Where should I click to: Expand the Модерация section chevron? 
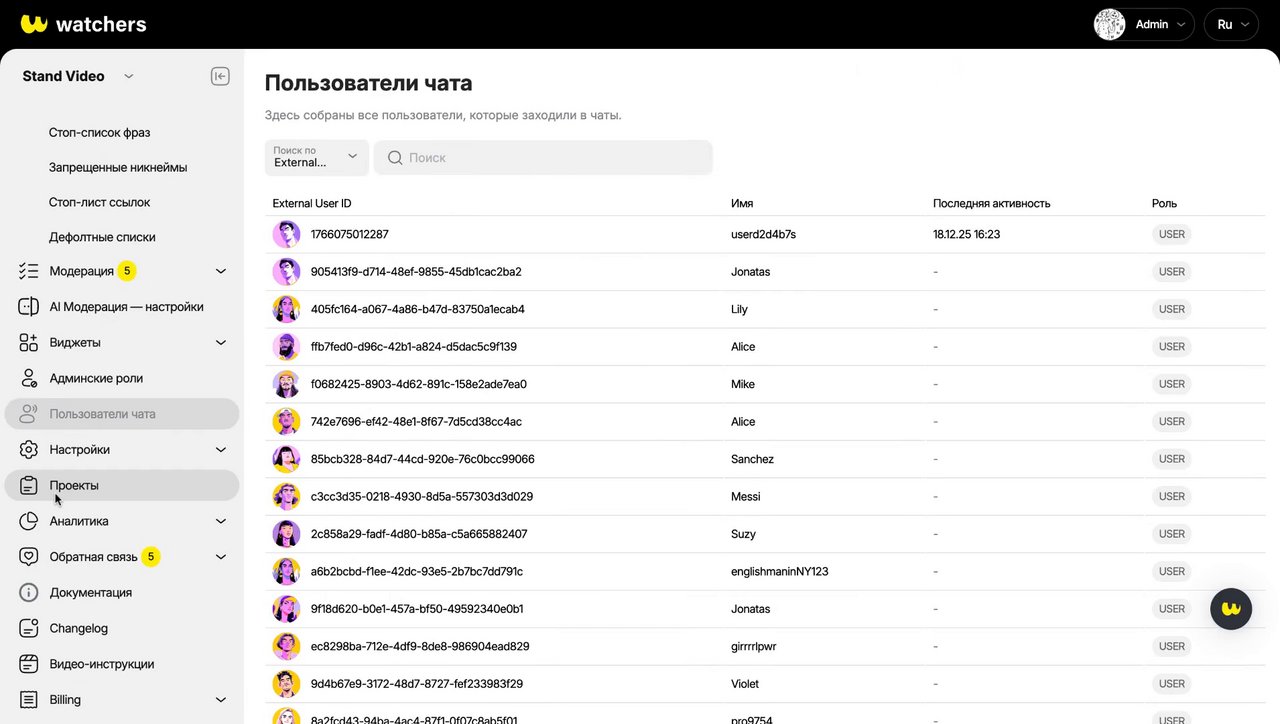coord(221,271)
